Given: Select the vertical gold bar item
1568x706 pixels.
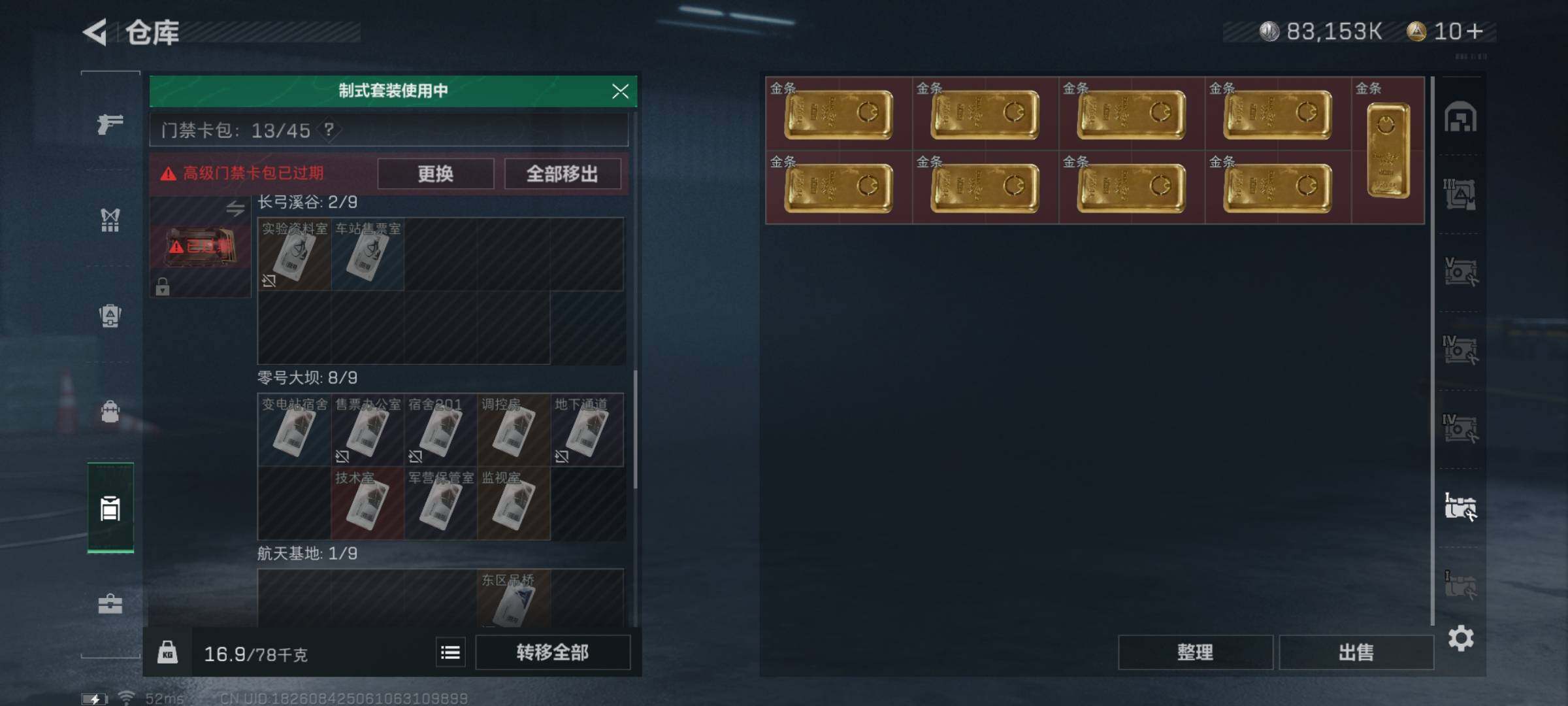Looking at the screenshot, I should click(1388, 150).
